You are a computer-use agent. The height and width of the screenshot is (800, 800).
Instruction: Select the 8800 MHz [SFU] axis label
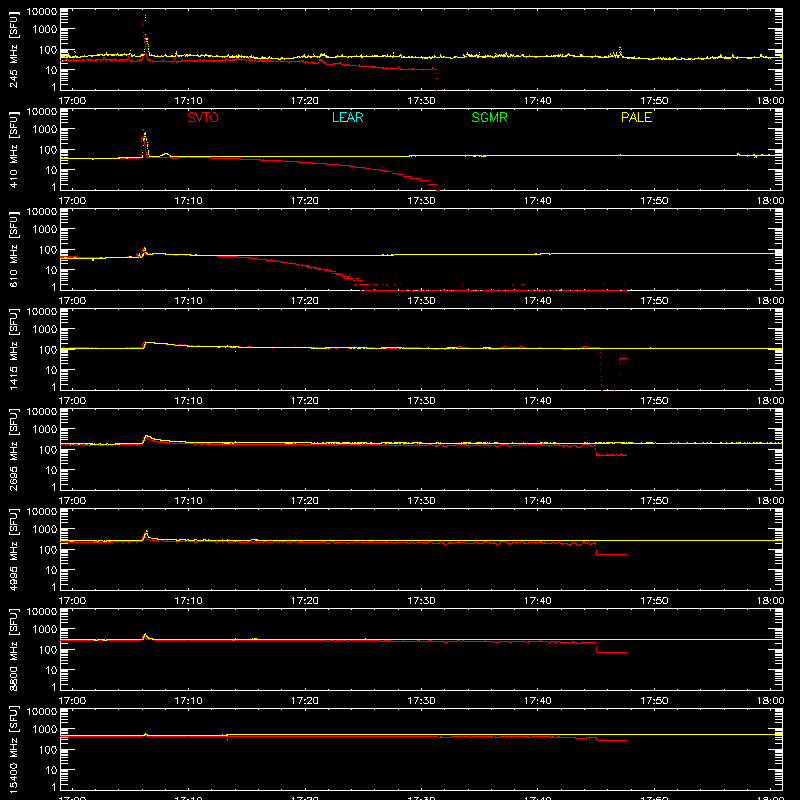pos(14,649)
